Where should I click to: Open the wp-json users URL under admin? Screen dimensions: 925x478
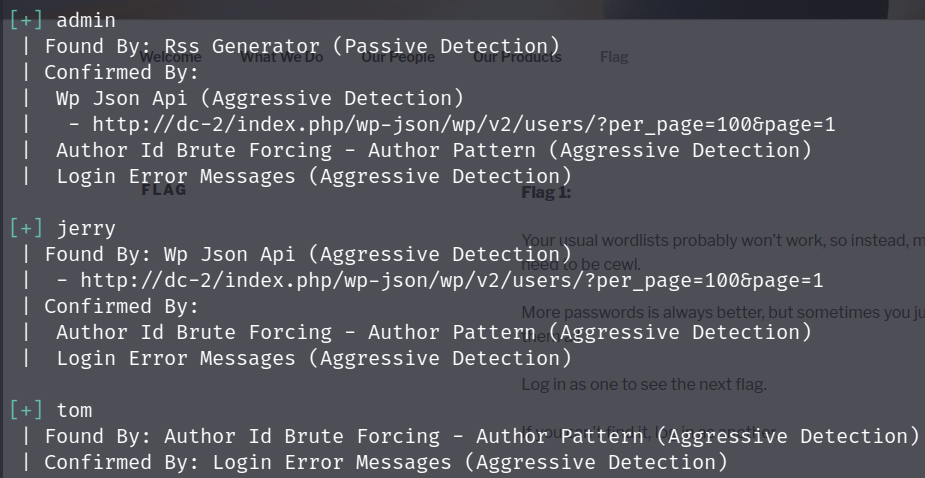coord(464,125)
